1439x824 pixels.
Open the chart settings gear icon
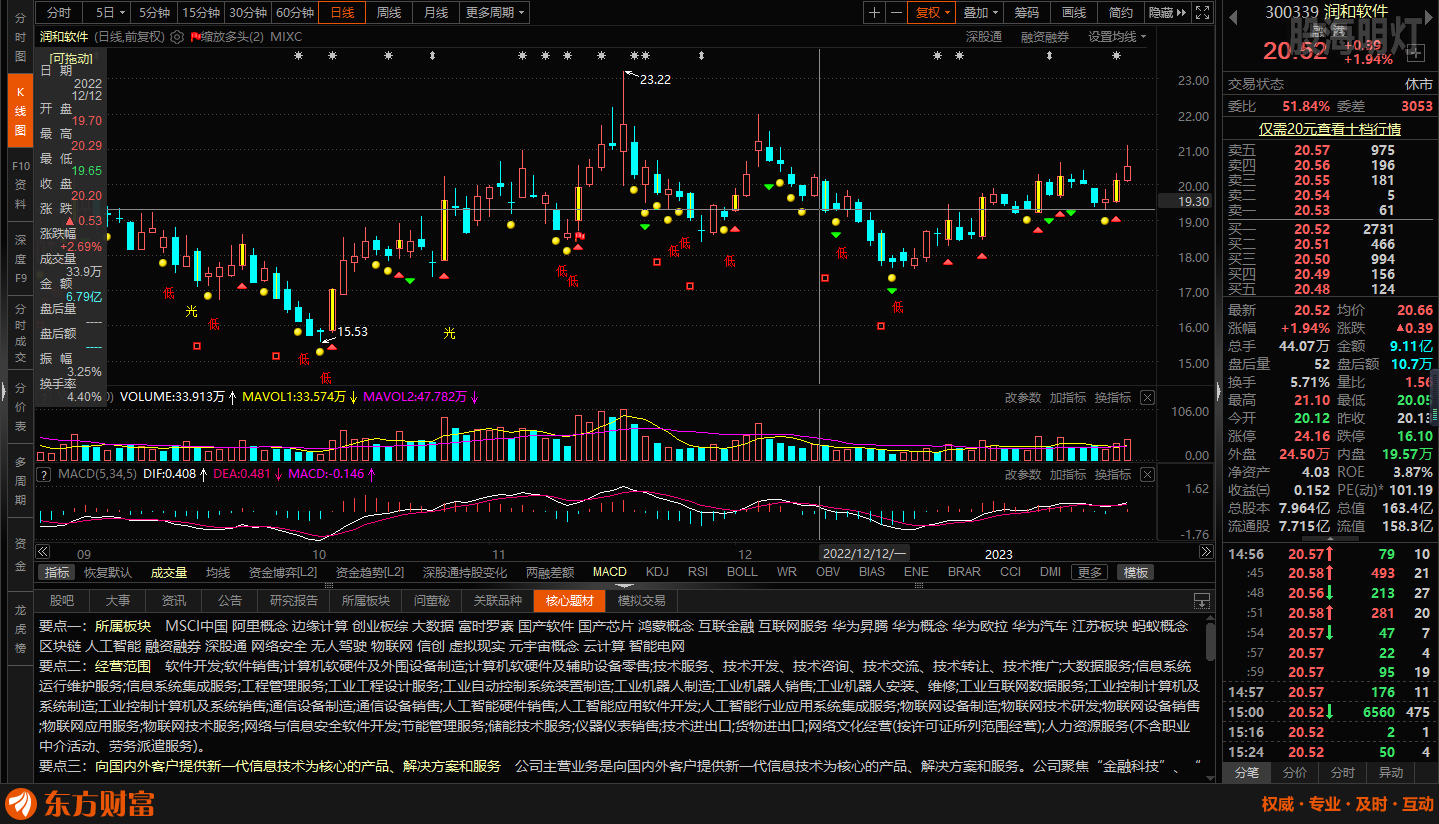177,36
